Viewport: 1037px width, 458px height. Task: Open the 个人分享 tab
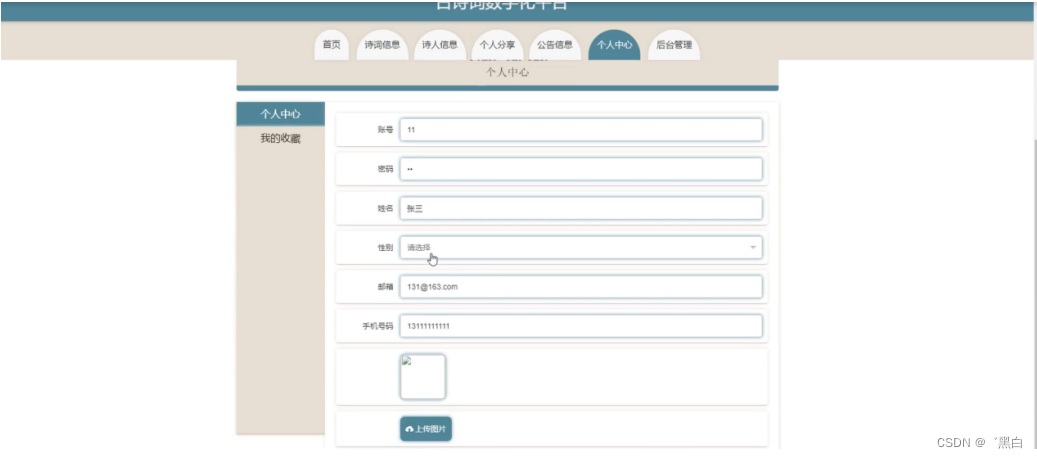(497, 45)
